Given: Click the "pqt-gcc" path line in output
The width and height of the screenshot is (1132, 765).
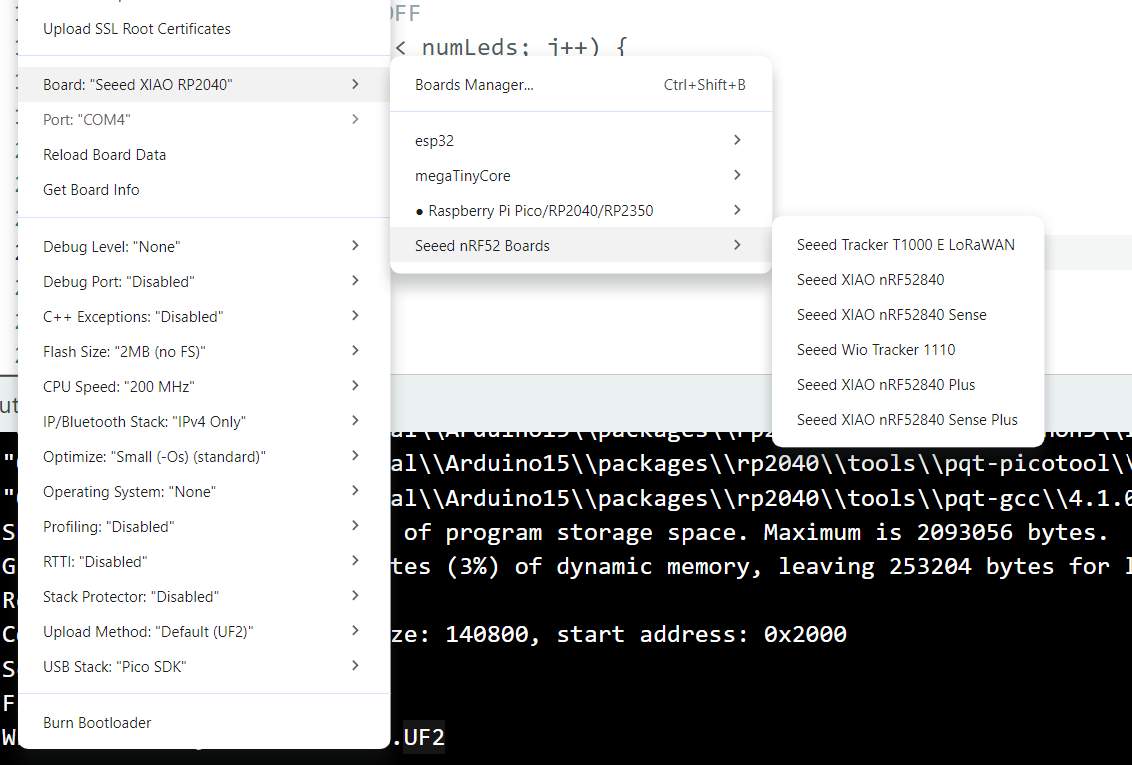Looking at the screenshot, I should pos(761,498).
